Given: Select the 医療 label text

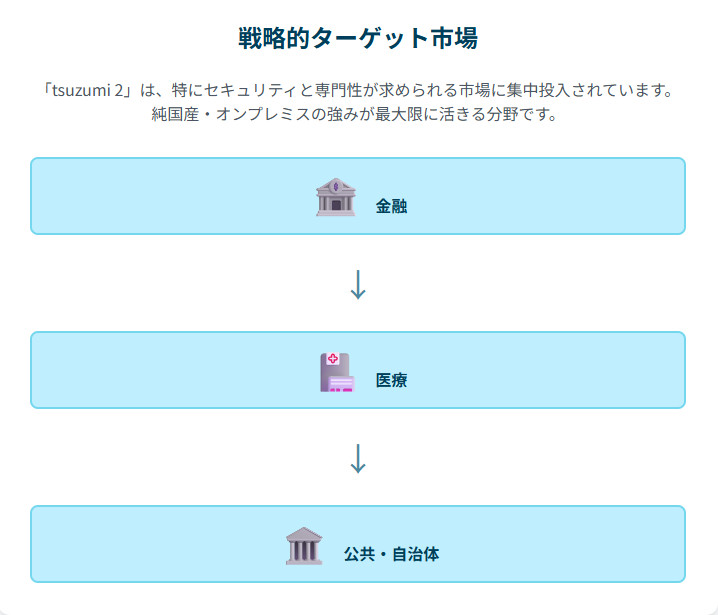Looking at the screenshot, I should [x=391, y=381].
